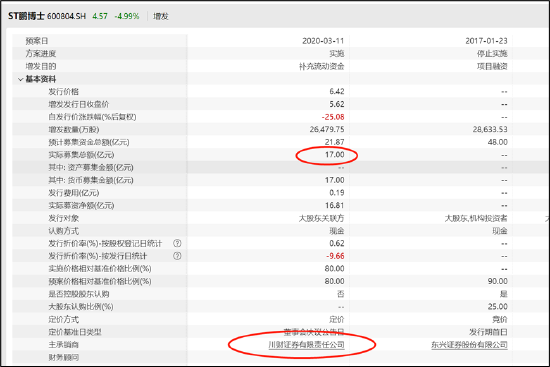Click 预案价格 ratio value 90.00
Image resolution: width=550 pixels, height=367 pixels.
pyautogui.click(x=498, y=281)
